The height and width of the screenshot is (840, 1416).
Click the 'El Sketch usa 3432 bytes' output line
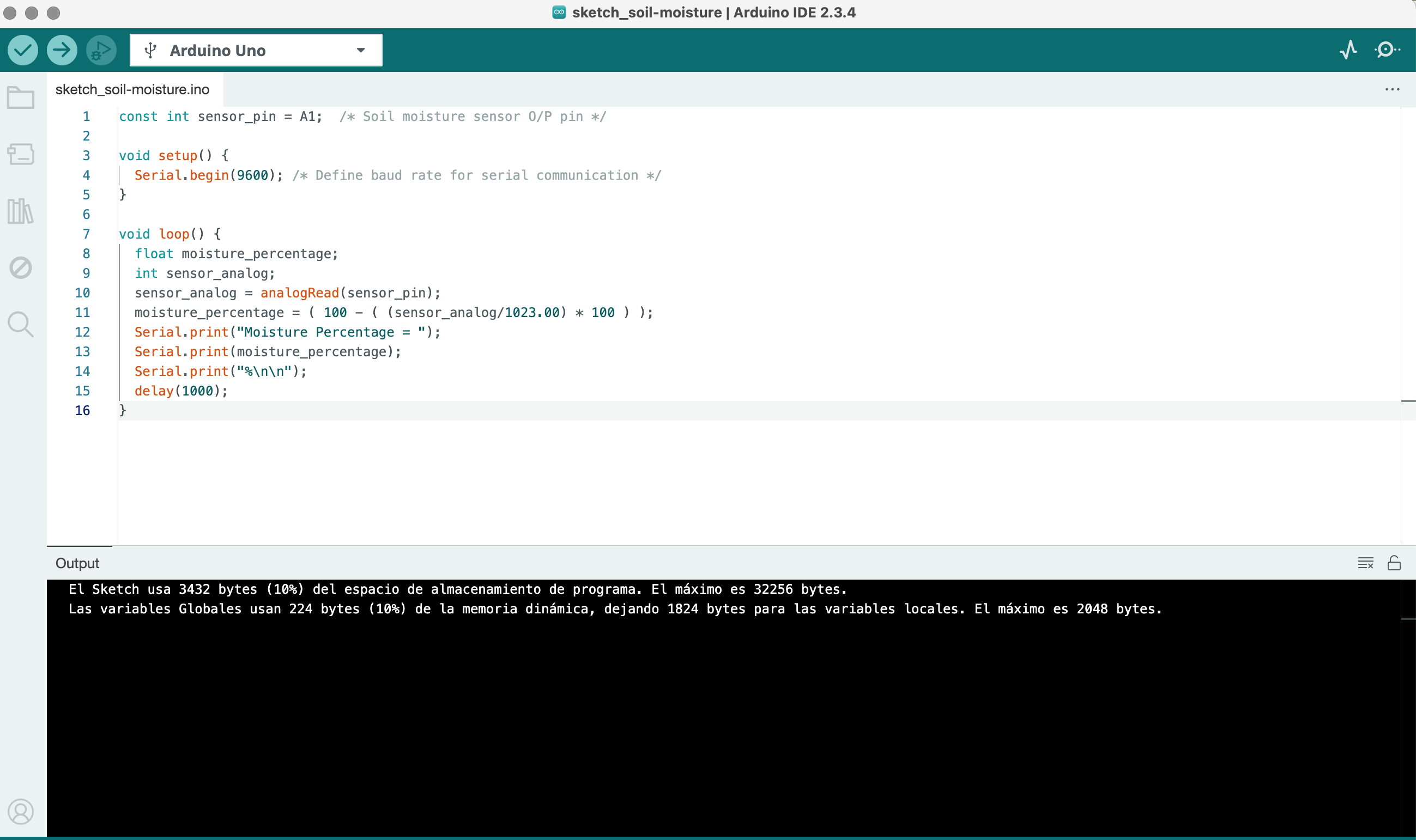click(x=457, y=589)
